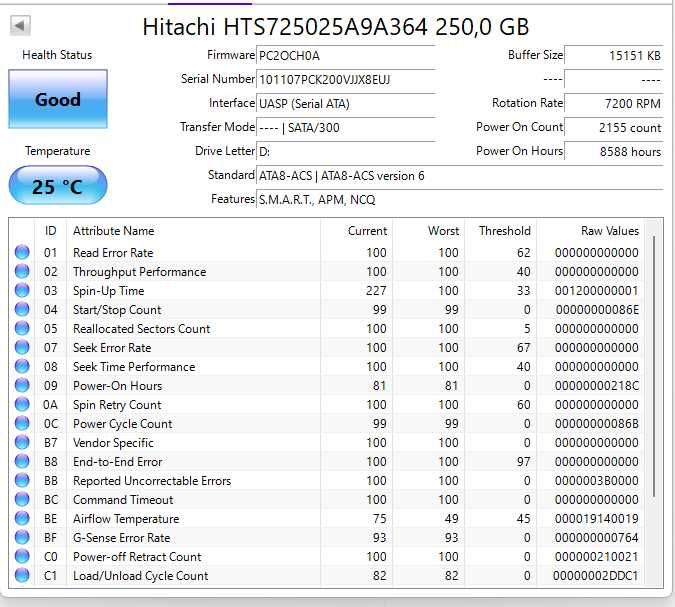Viewport: 675px width, 607px height.
Task: Click the End-to-End Error threshold 97
Action: (x=523, y=461)
